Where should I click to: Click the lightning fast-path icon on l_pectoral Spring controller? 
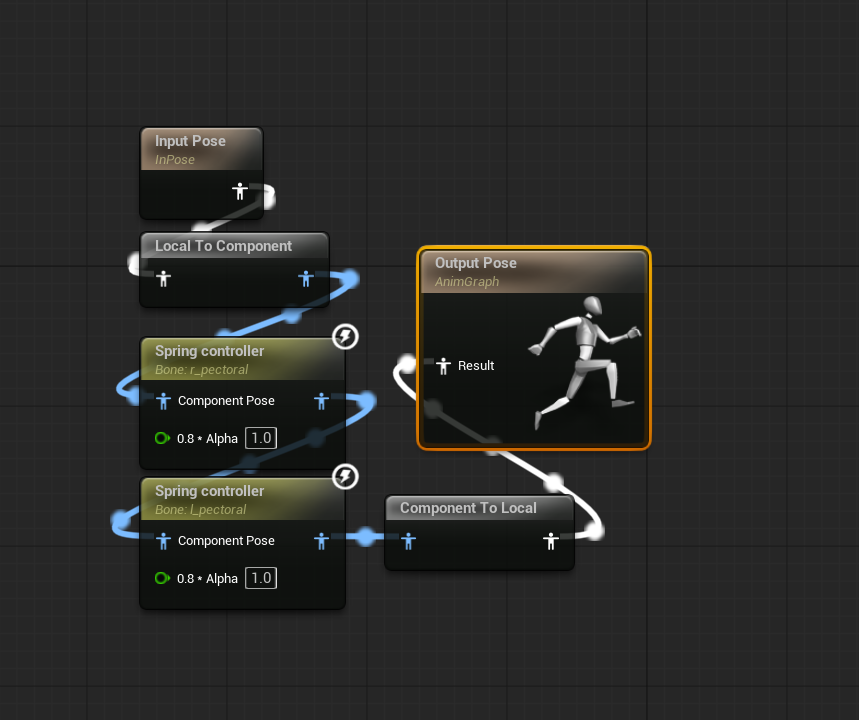[x=345, y=477]
